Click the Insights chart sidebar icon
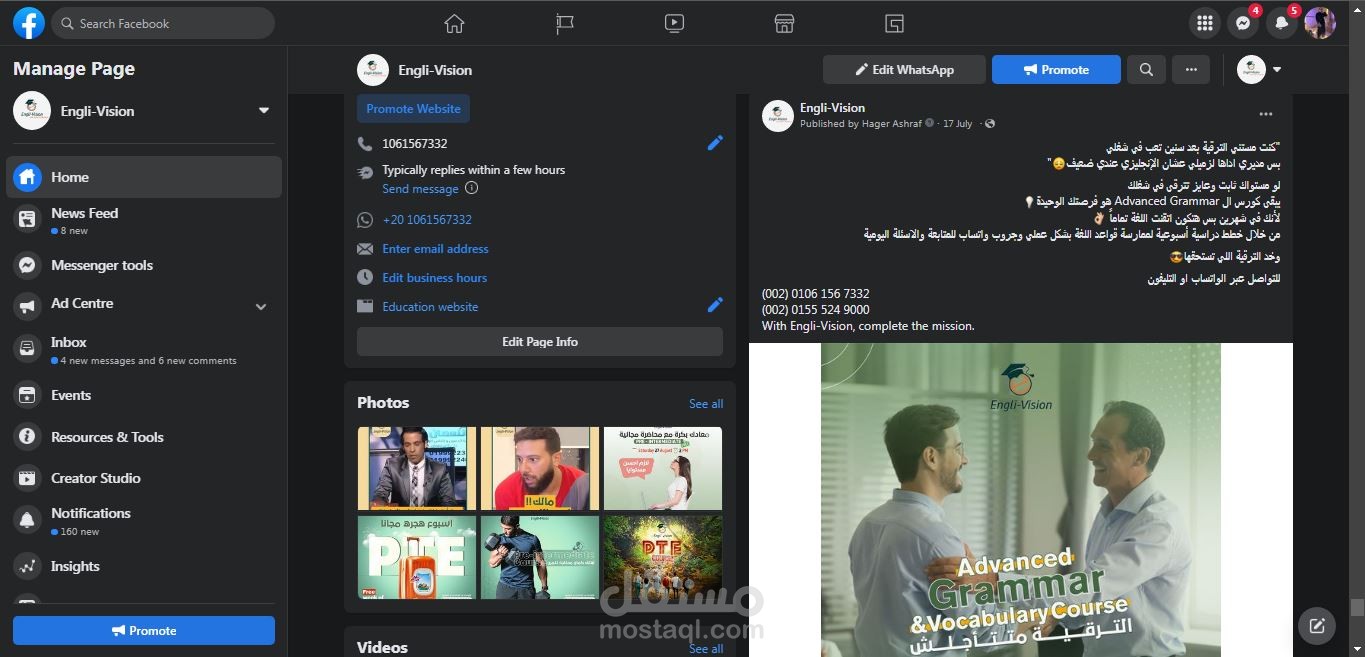The width and height of the screenshot is (1365, 657). pos(28,566)
